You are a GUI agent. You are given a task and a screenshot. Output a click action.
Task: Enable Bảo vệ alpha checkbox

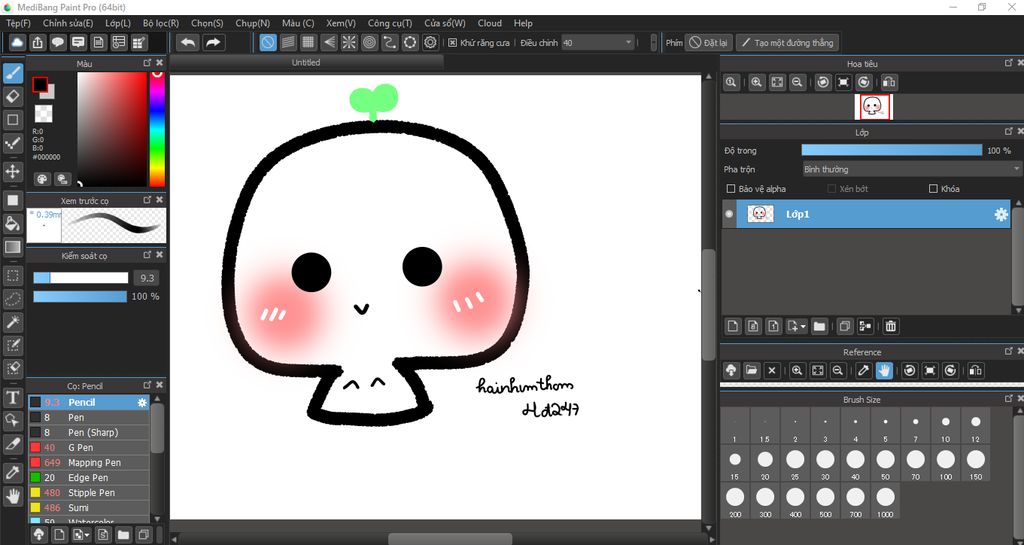pyautogui.click(x=731, y=189)
